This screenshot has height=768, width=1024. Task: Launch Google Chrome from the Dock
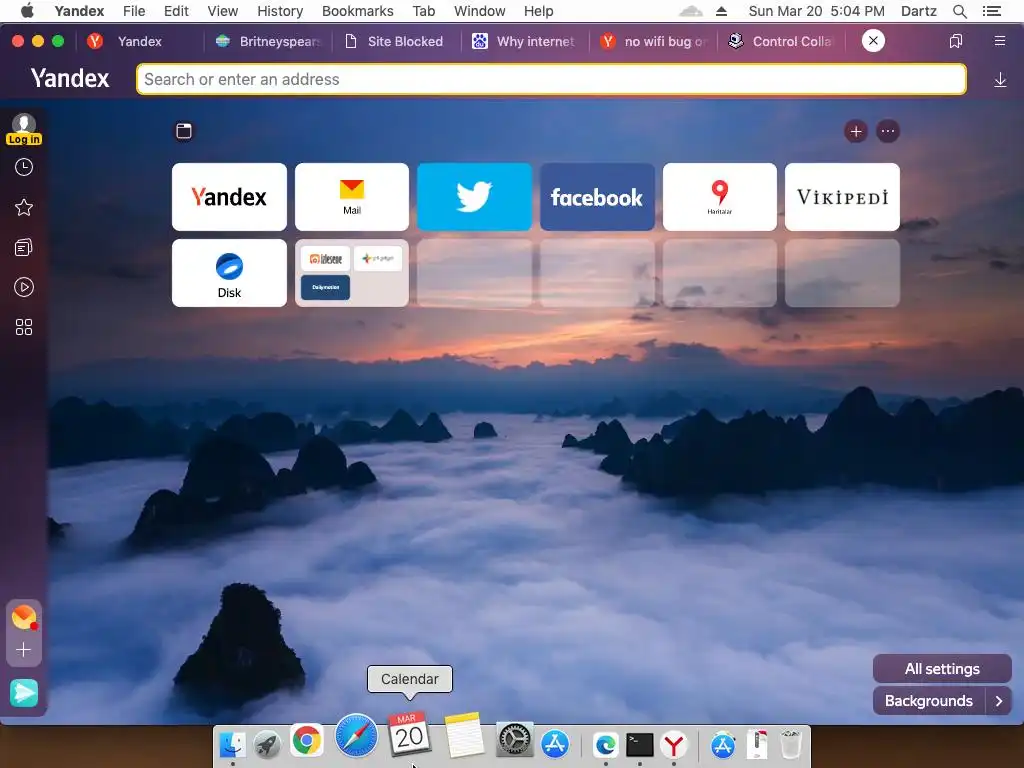tap(306, 741)
